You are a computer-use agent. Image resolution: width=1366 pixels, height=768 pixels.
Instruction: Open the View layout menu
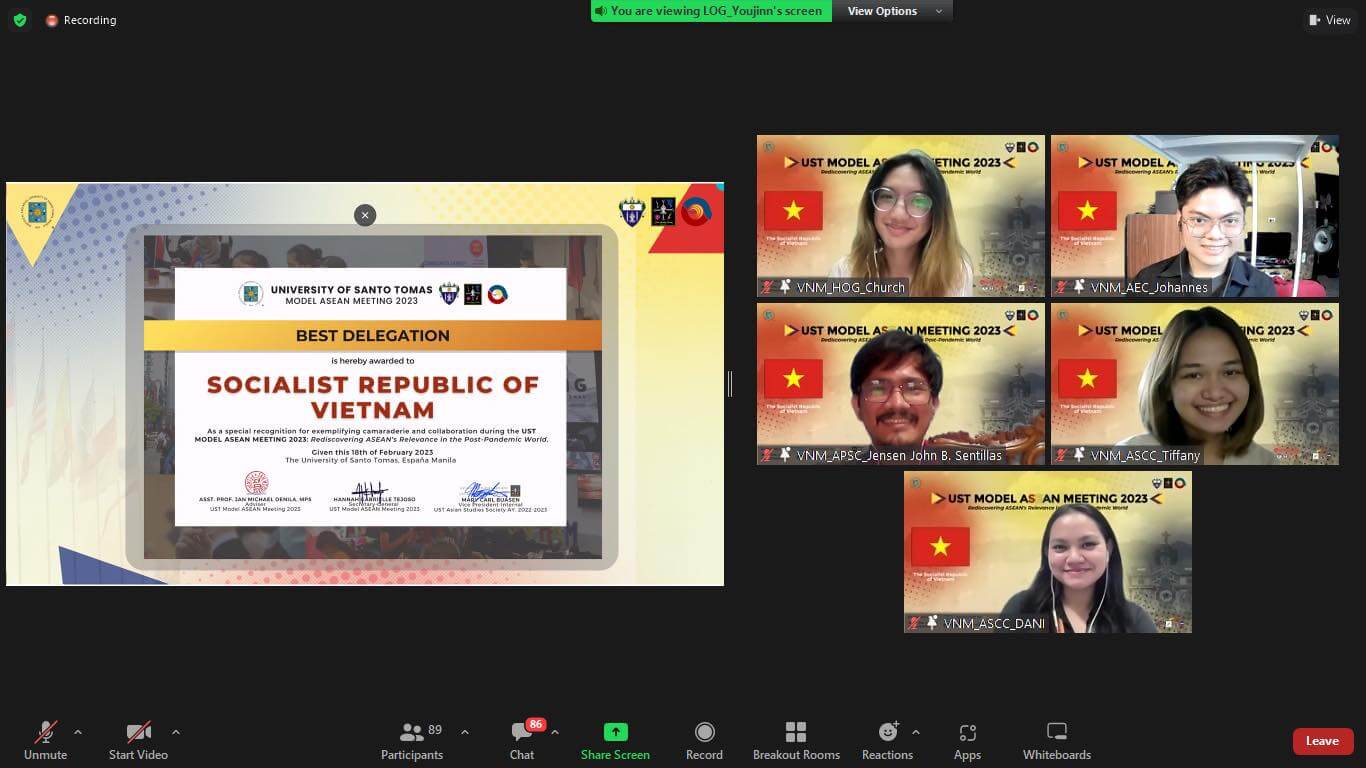(x=1330, y=20)
